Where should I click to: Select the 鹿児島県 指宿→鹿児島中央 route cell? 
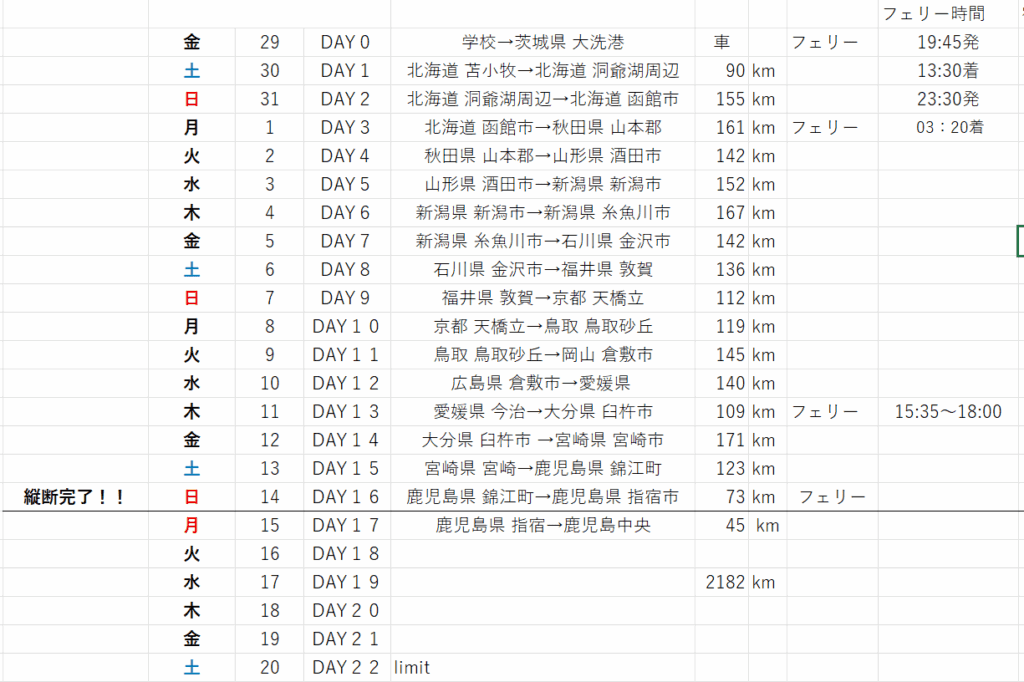[543, 525]
